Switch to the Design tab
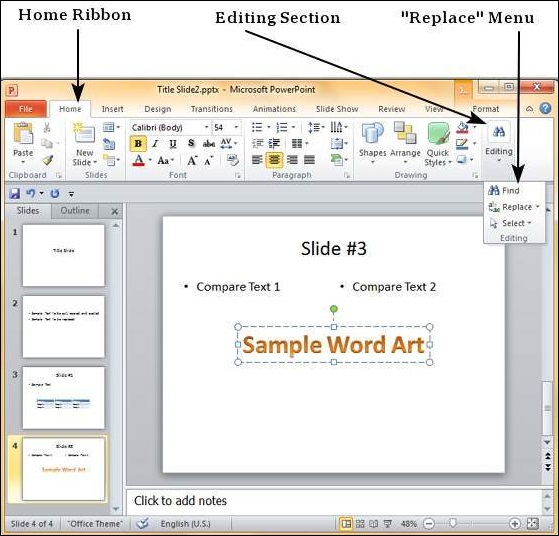The image size is (559, 536). pyautogui.click(x=158, y=109)
